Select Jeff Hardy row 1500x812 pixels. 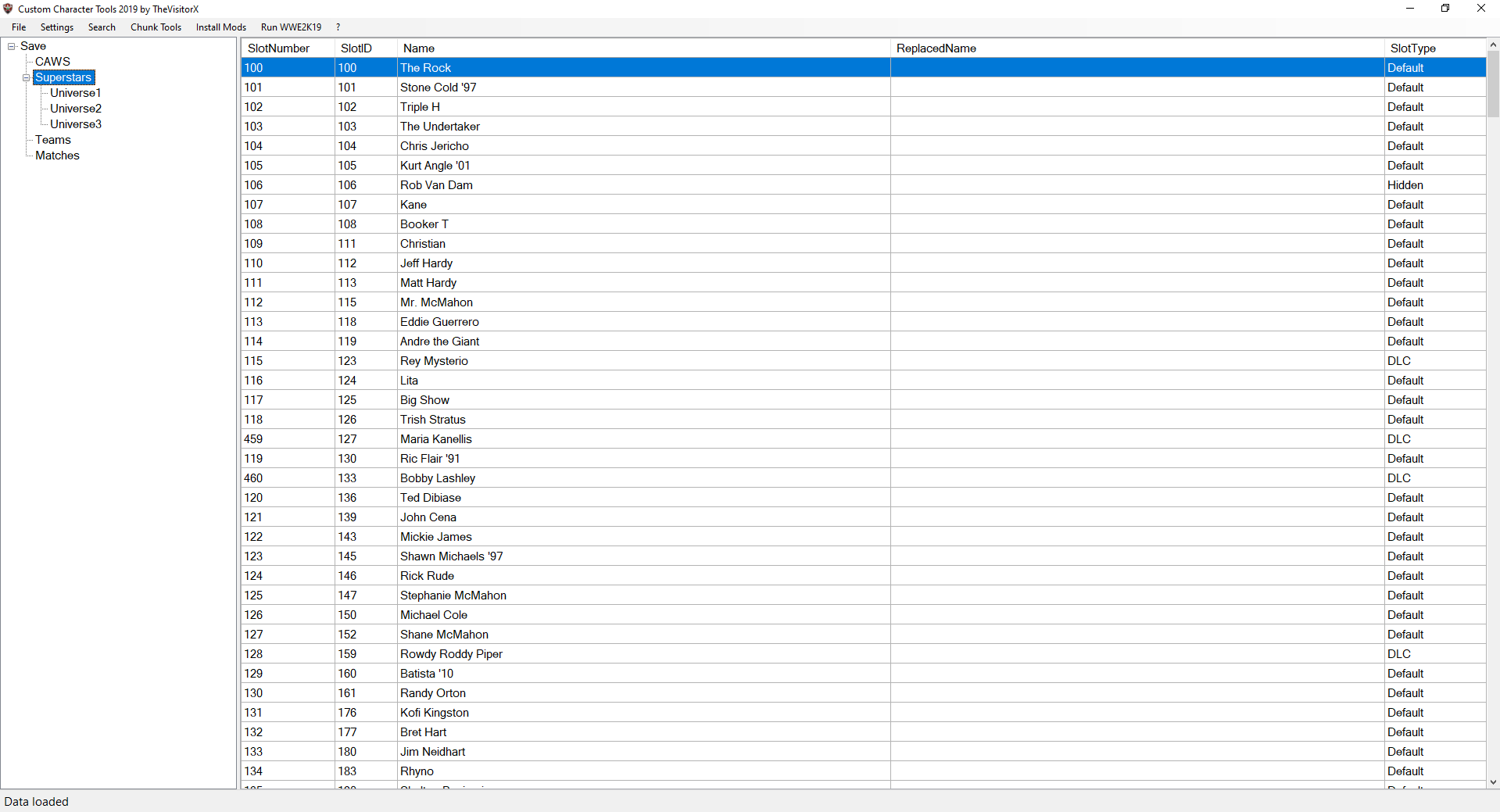pos(863,263)
